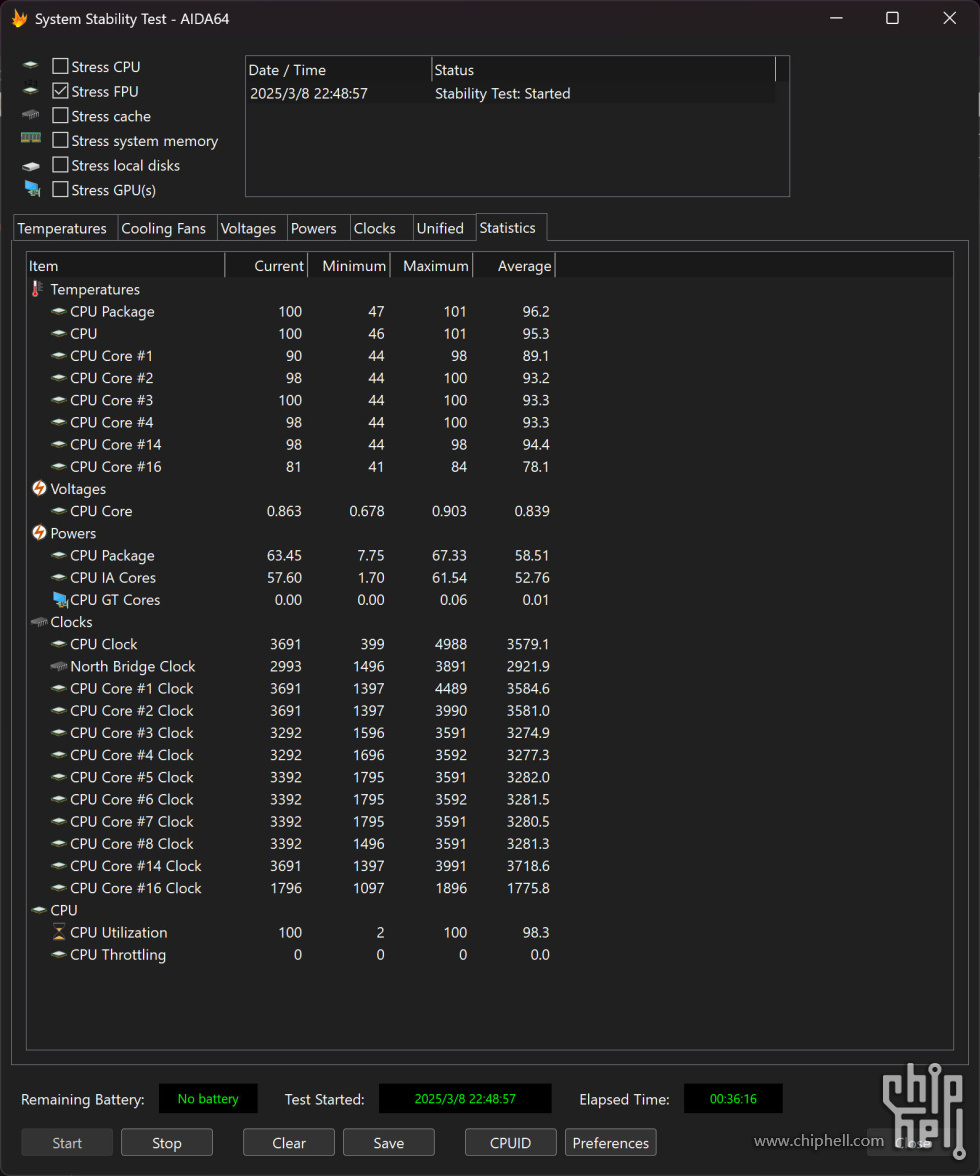Click the drive icon beside Stress local disks

31,166
